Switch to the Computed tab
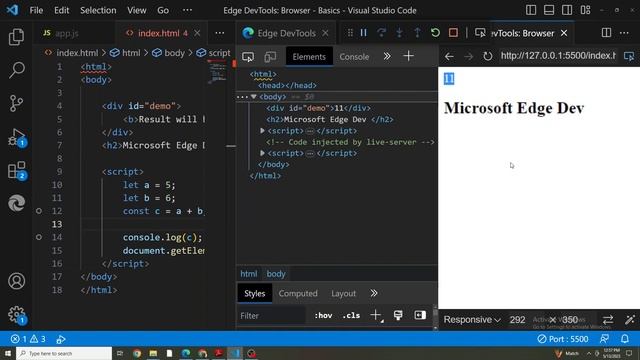The image size is (640, 360). (298, 293)
